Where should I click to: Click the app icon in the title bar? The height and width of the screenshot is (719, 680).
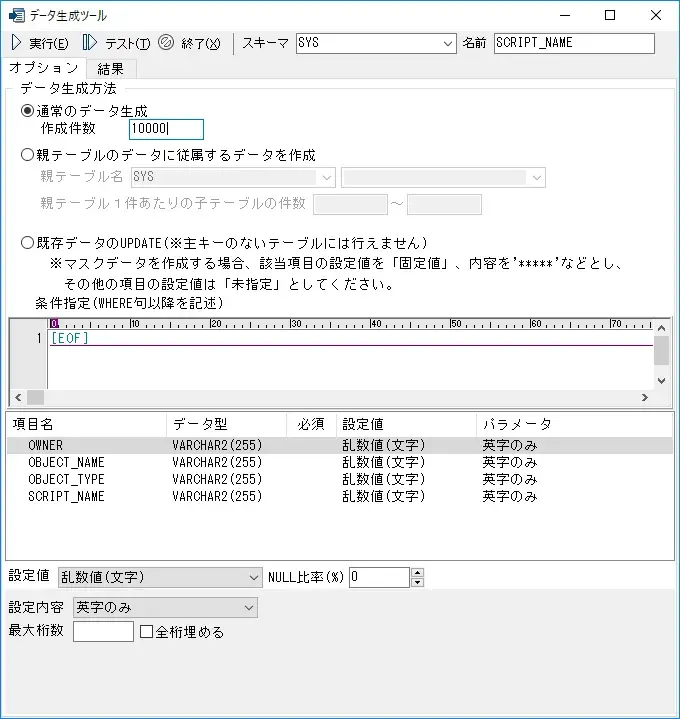(x=16, y=15)
